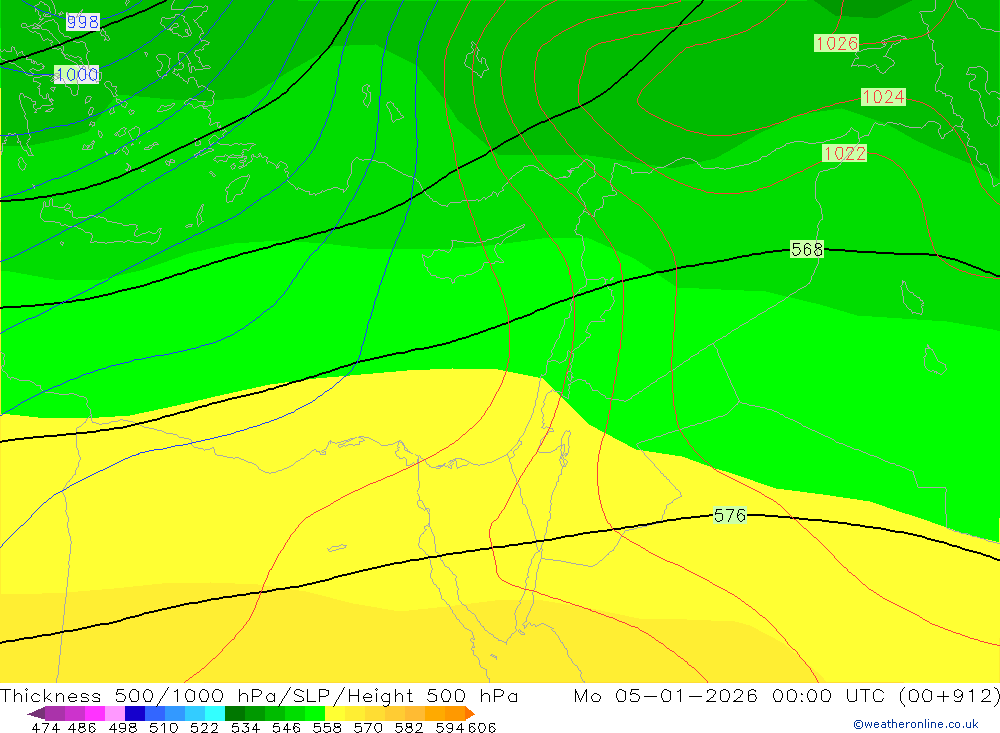
Task: Click the 1000 isobar label
Action: [77, 75]
